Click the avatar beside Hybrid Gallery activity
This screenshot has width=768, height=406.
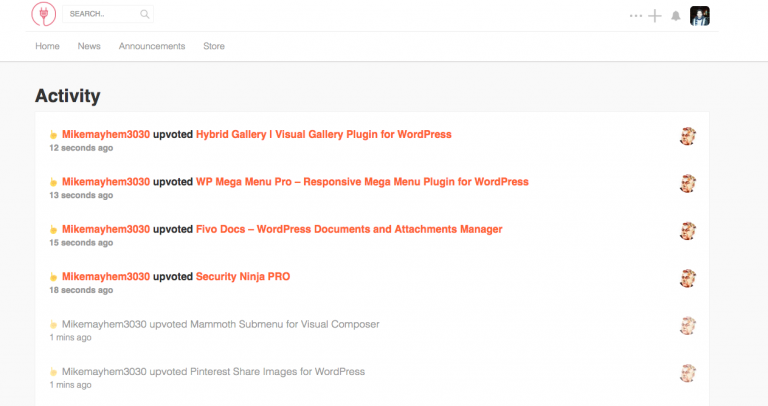click(688, 136)
